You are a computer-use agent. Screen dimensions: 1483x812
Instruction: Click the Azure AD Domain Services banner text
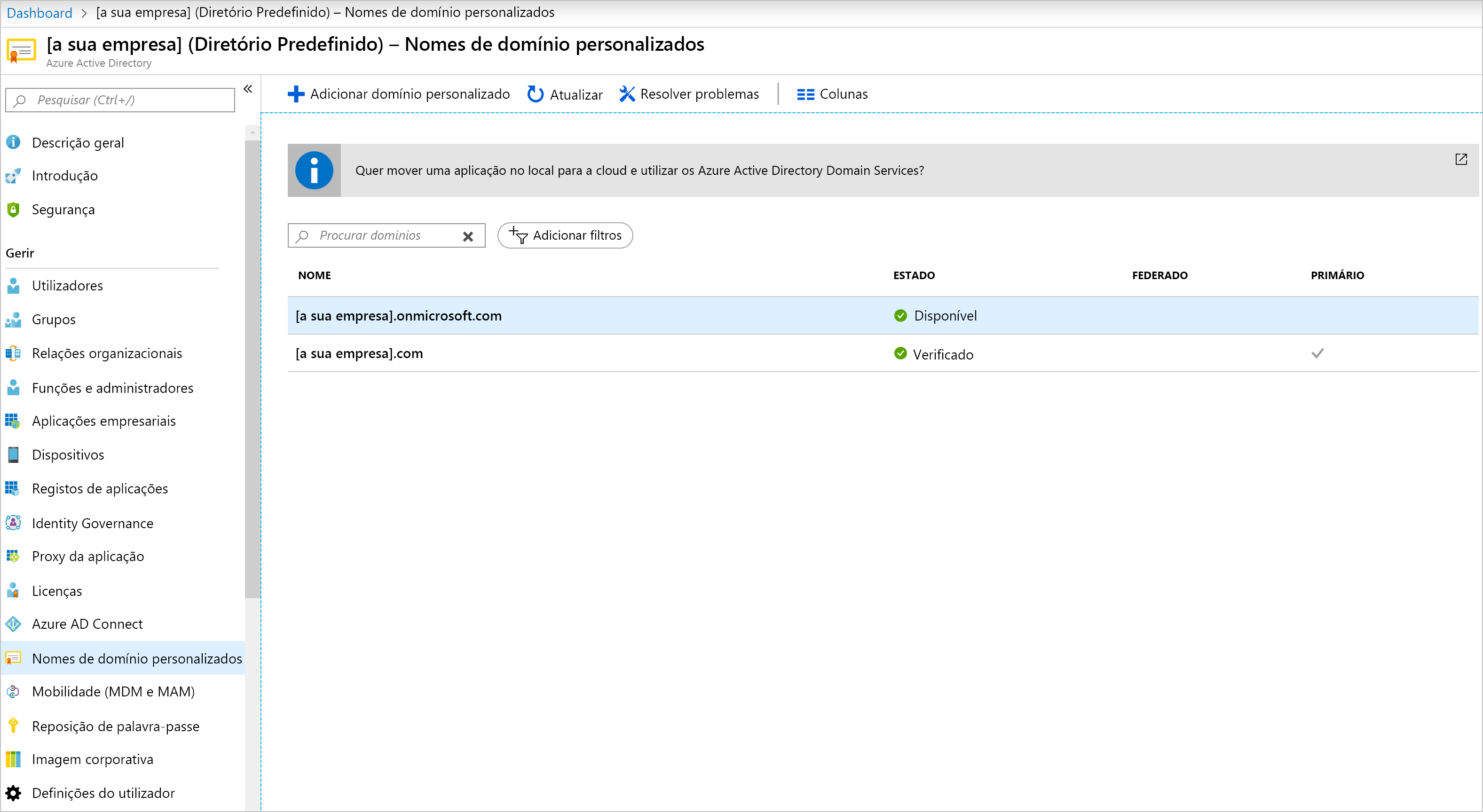(x=639, y=171)
